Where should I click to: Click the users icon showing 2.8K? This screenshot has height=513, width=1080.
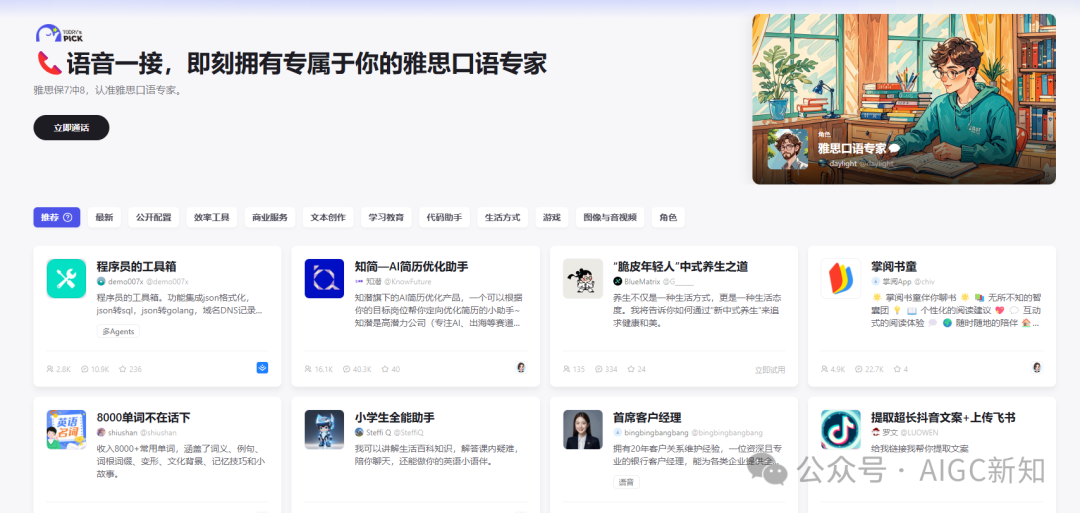coord(50,369)
